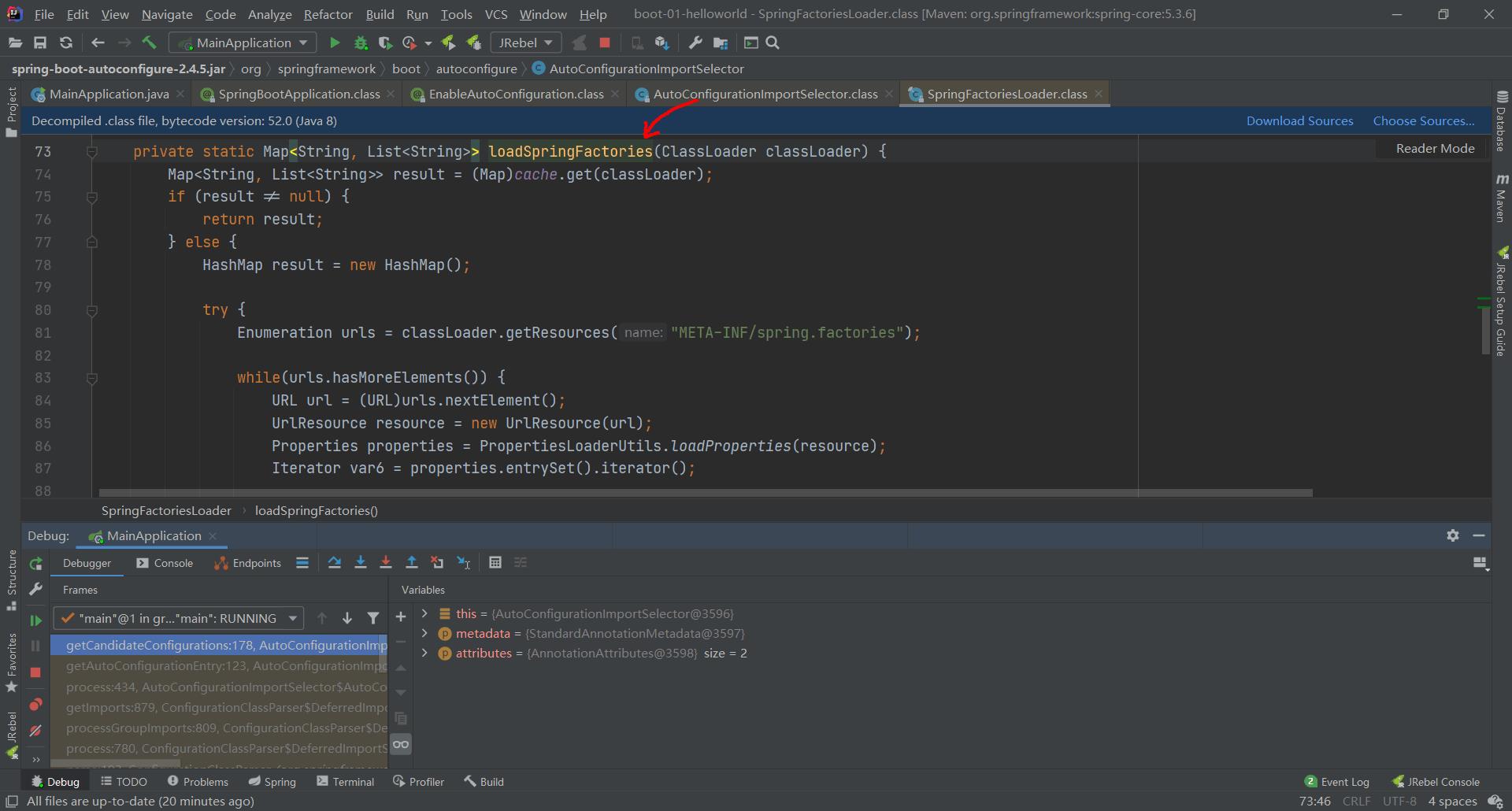Click the Open folder toolbar icon
The width and height of the screenshot is (1512, 811).
pyautogui.click(x=15, y=43)
